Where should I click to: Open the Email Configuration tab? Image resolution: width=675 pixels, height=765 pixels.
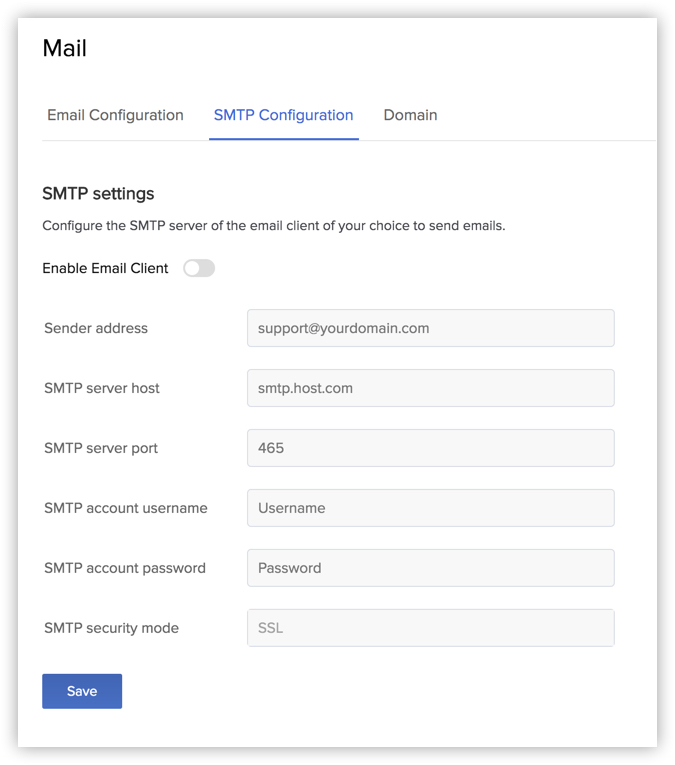point(115,115)
